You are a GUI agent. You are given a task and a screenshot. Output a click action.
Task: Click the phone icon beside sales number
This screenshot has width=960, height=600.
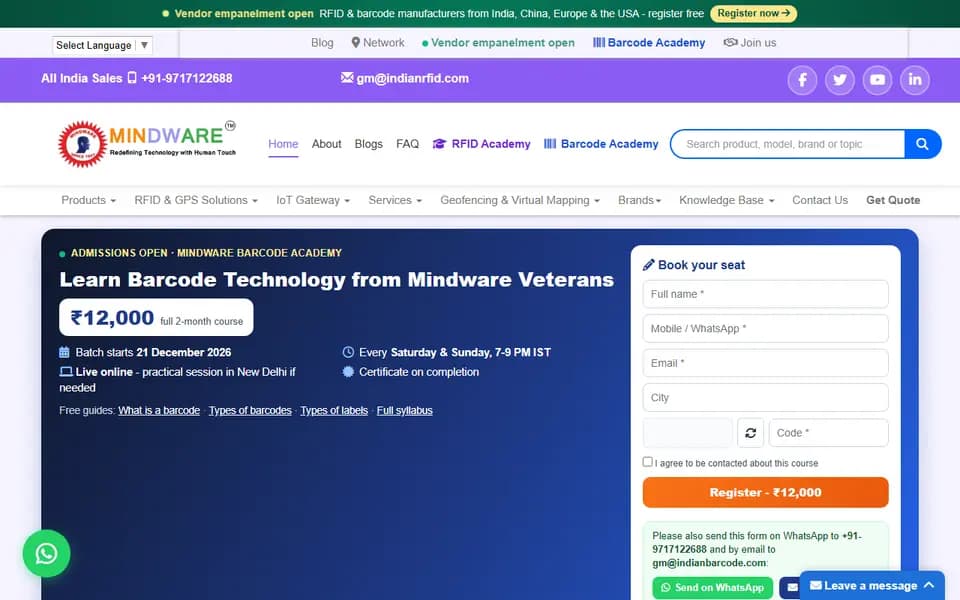[x=132, y=78]
